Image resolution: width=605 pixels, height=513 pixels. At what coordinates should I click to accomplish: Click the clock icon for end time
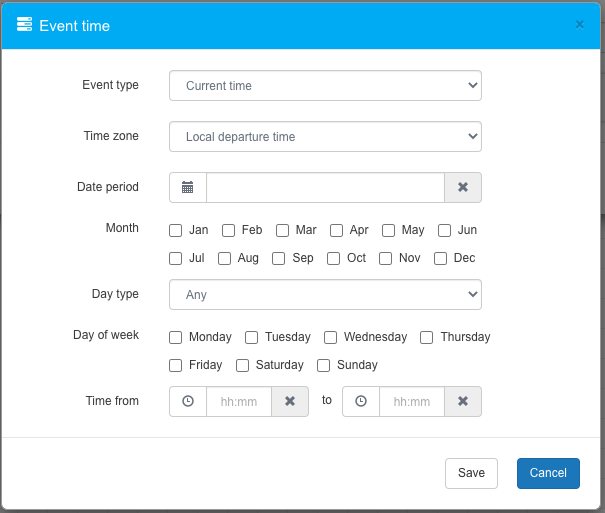361,401
